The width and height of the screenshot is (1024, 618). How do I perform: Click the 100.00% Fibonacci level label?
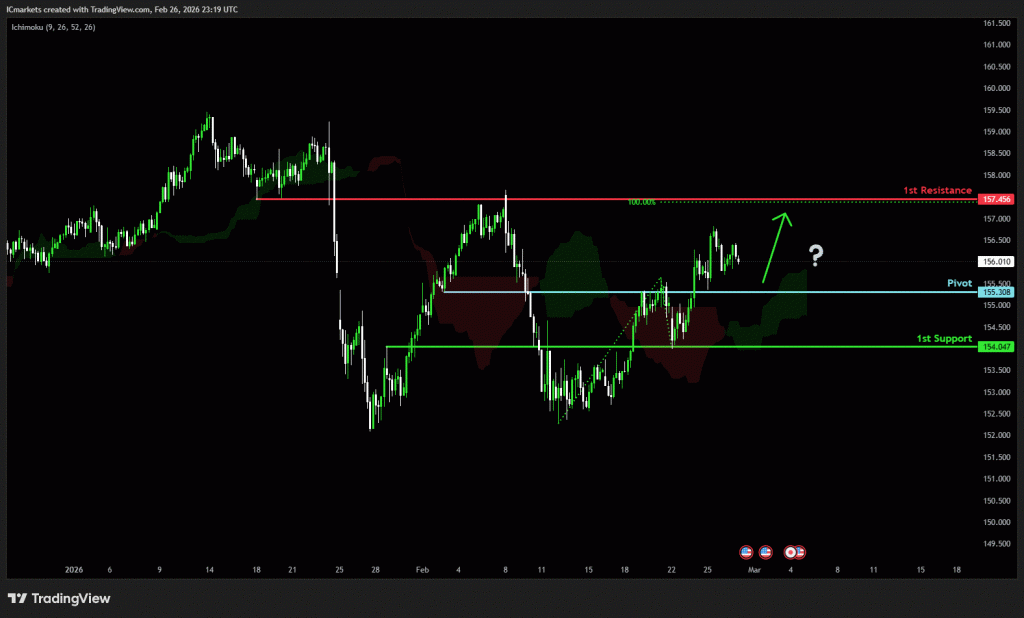[641, 202]
